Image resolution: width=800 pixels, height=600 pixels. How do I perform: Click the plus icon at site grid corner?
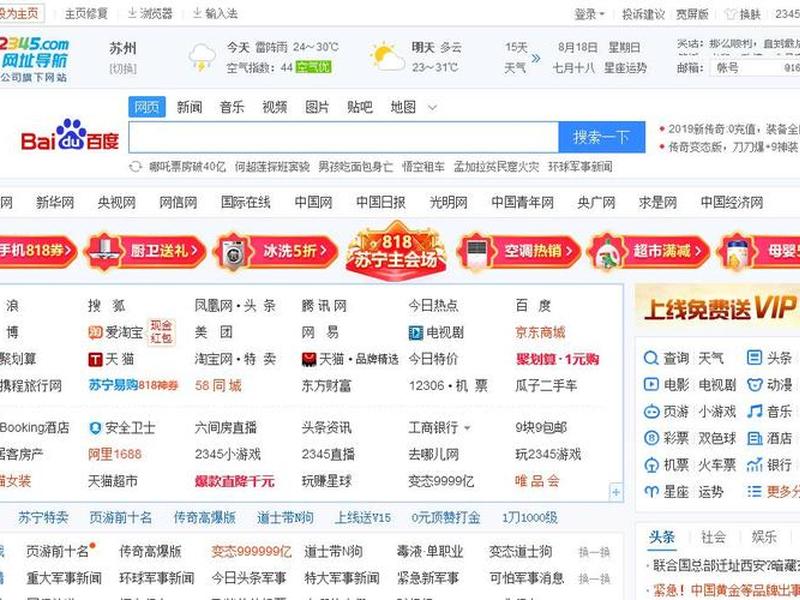click(616, 492)
